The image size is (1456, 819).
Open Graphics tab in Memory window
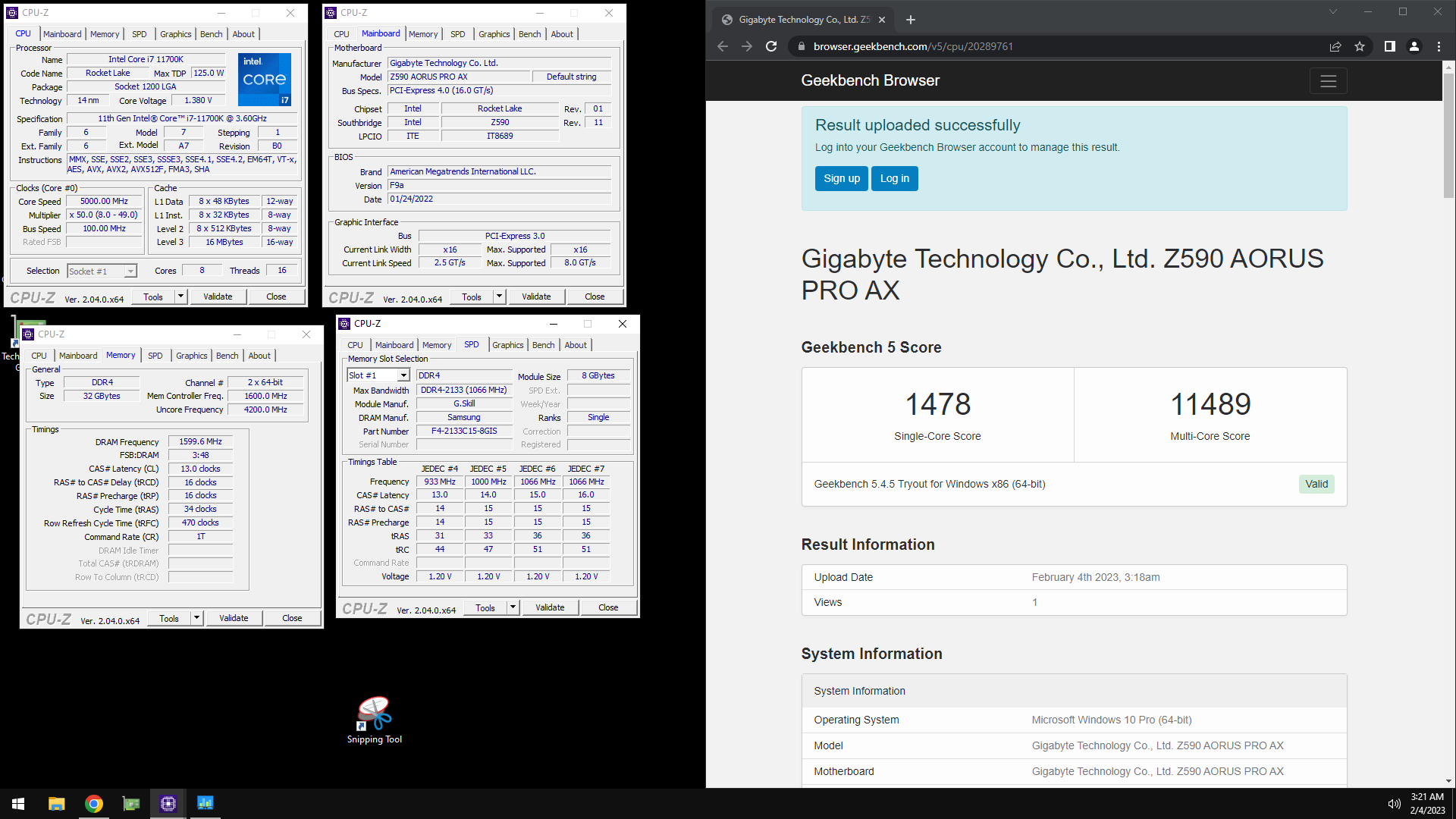tap(191, 356)
